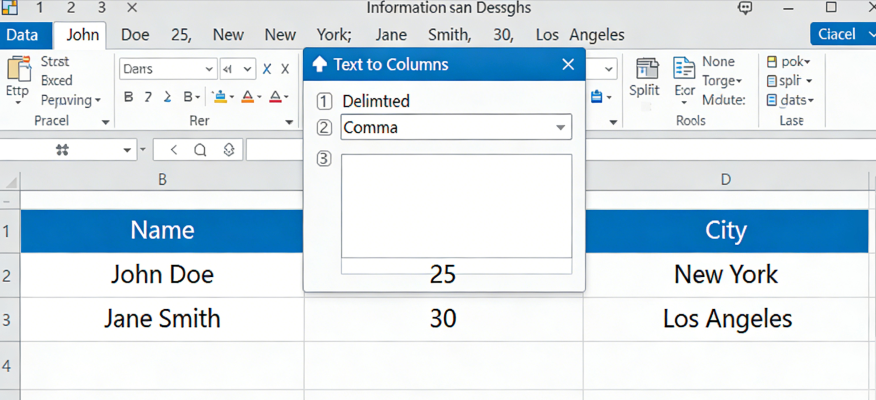This screenshot has height=400, width=876.
Task: Click the Mdute: command
Action: (x=724, y=101)
